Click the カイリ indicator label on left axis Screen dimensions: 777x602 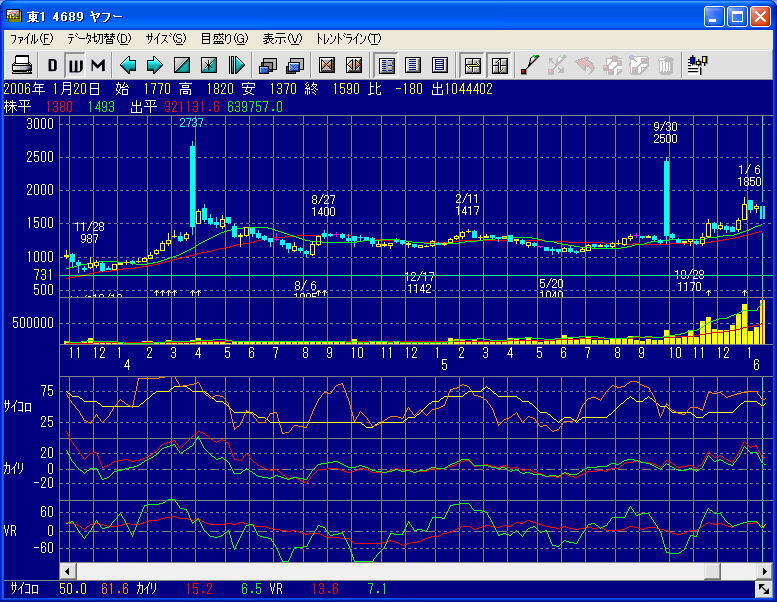point(13,468)
